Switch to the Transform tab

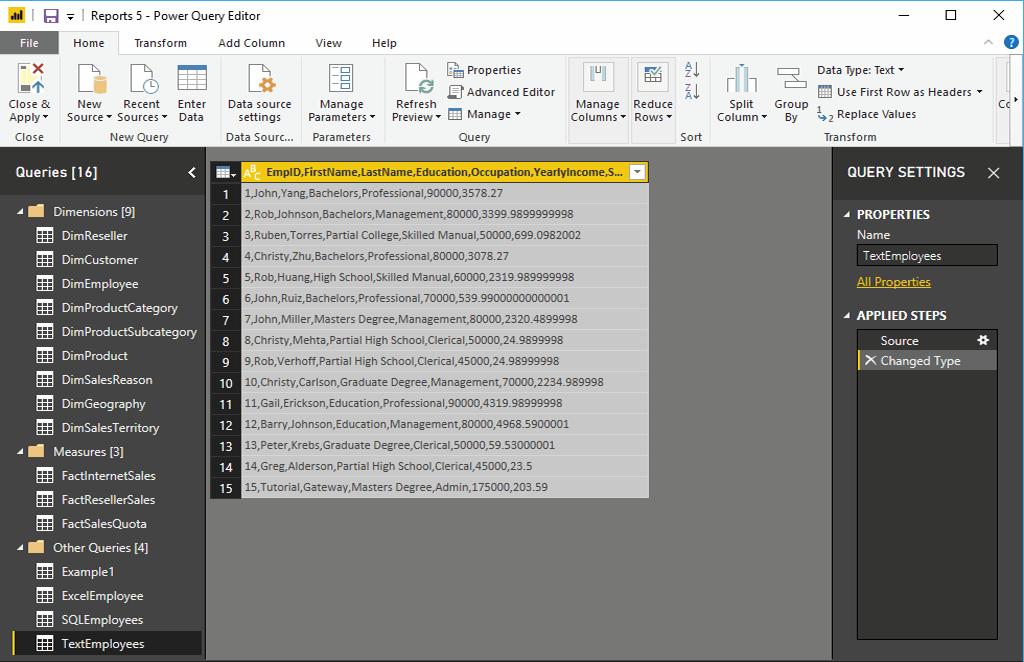(x=161, y=43)
